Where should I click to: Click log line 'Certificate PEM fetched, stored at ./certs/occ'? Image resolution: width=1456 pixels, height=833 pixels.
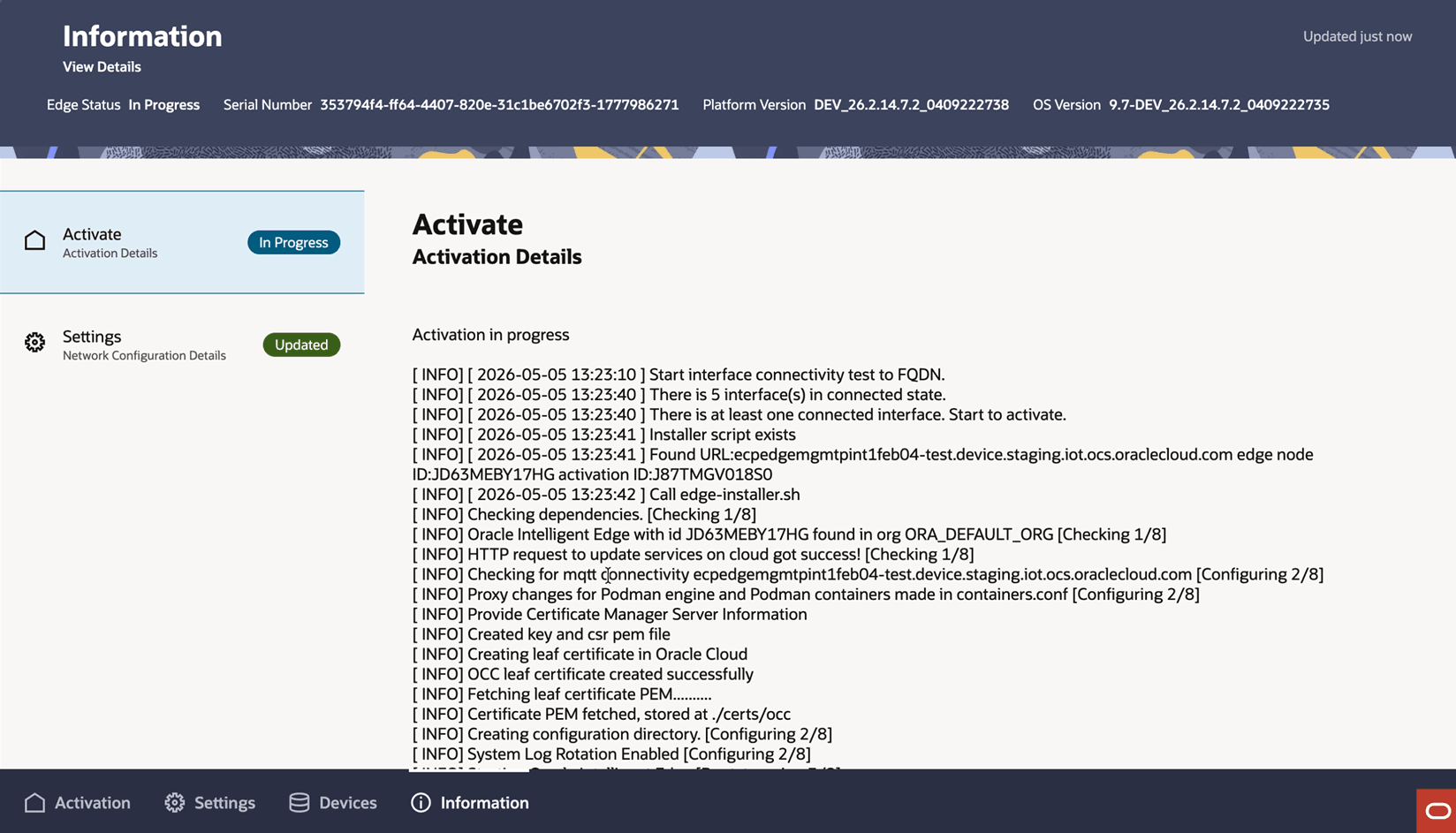tap(602, 714)
